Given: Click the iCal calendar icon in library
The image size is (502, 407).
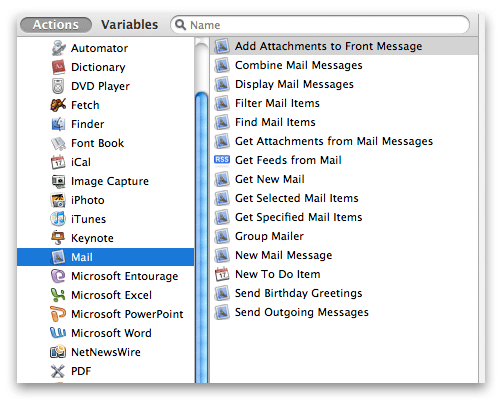Looking at the screenshot, I should tap(58, 162).
